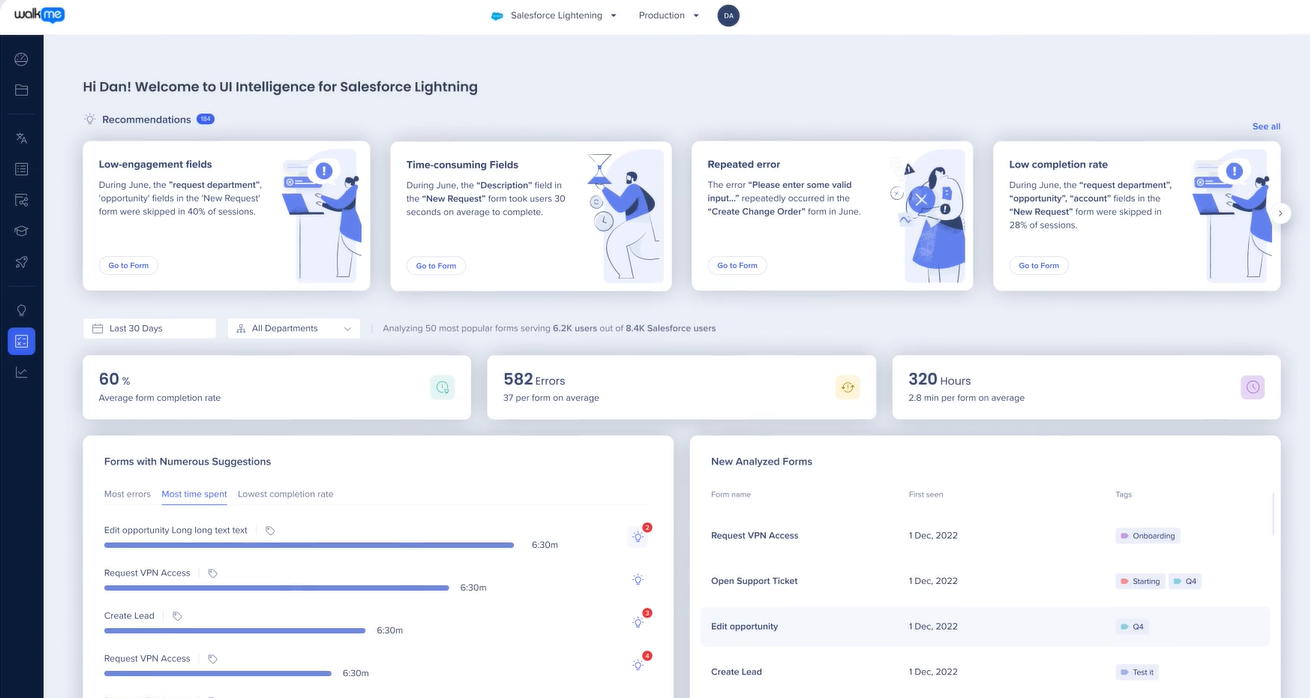1310x698 pixels.
Task: Go to Form on Repeated error card
Action: pos(737,265)
